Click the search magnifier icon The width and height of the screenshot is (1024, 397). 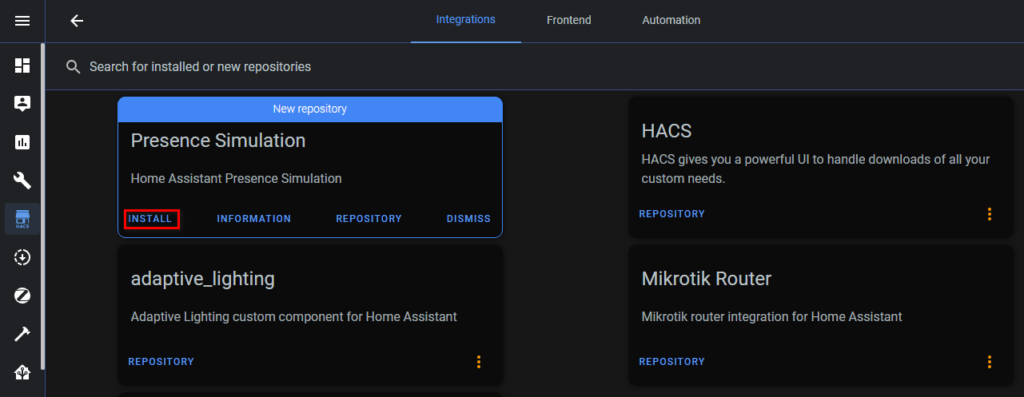[x=73, y=67]
